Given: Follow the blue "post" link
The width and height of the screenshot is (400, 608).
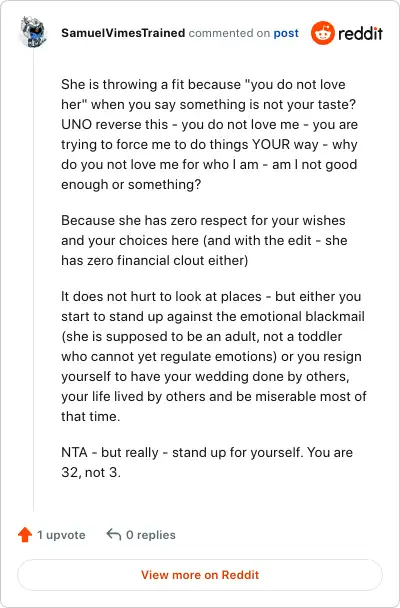Looking at the screenshot, I should point(286,33).
